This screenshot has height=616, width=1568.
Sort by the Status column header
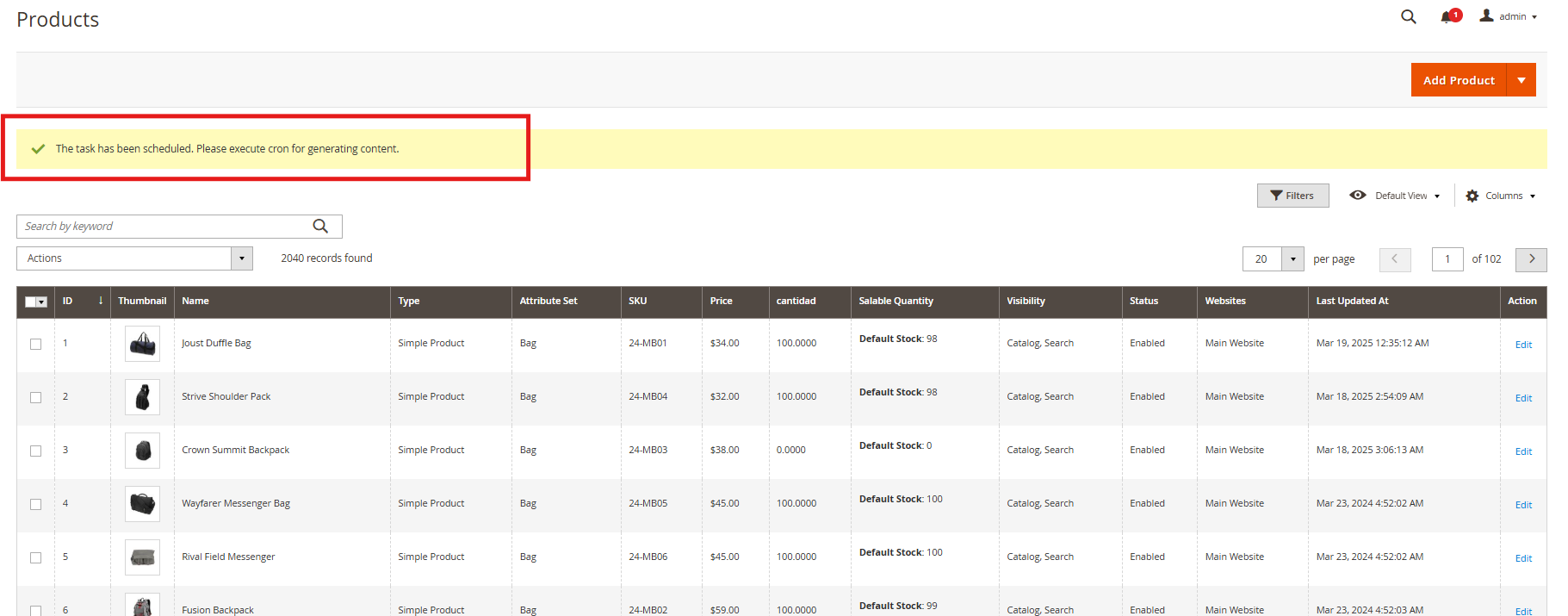1159,301
